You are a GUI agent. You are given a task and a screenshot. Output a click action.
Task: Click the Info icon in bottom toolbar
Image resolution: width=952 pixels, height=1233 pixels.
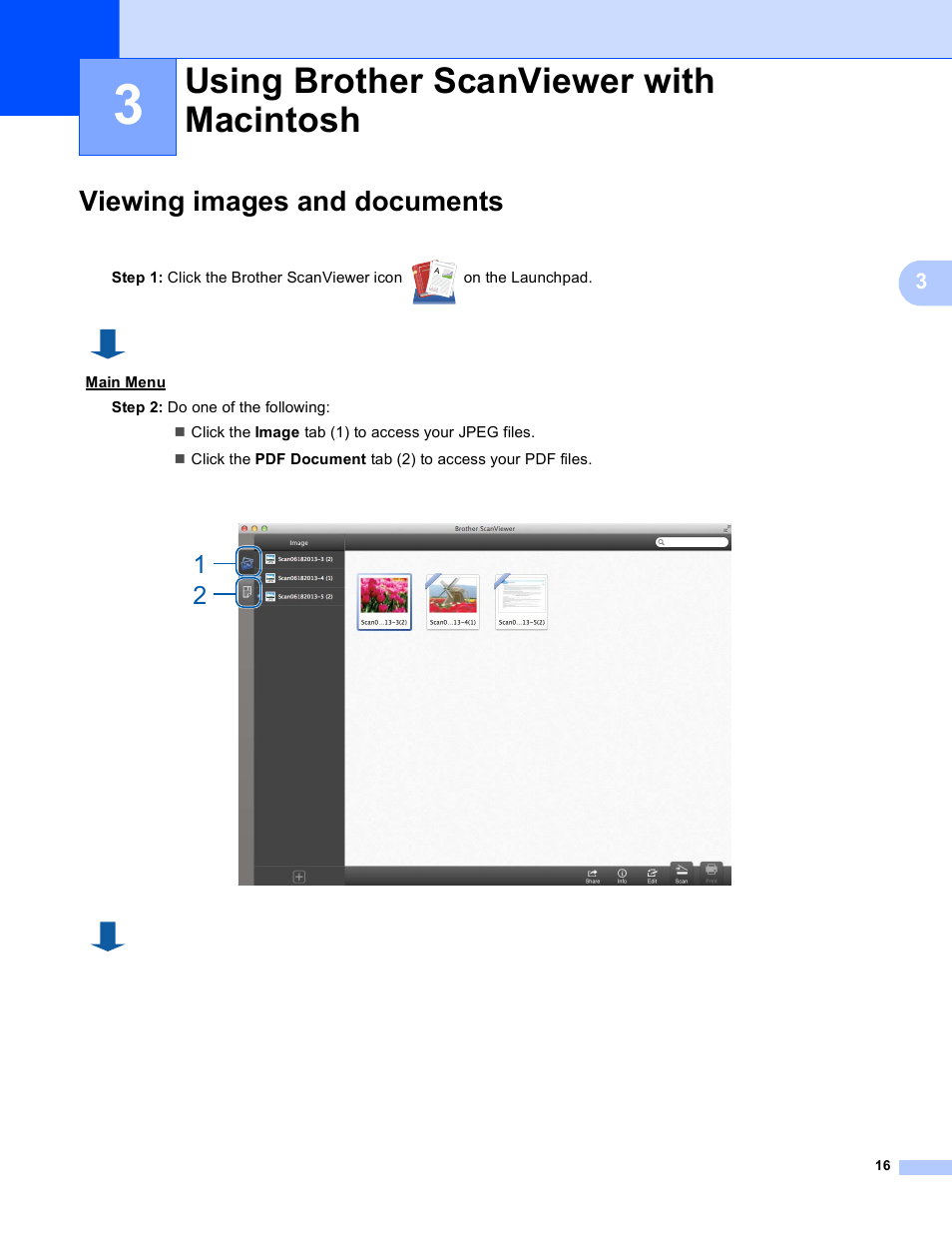pyautogui.click(x=622, y=876)
